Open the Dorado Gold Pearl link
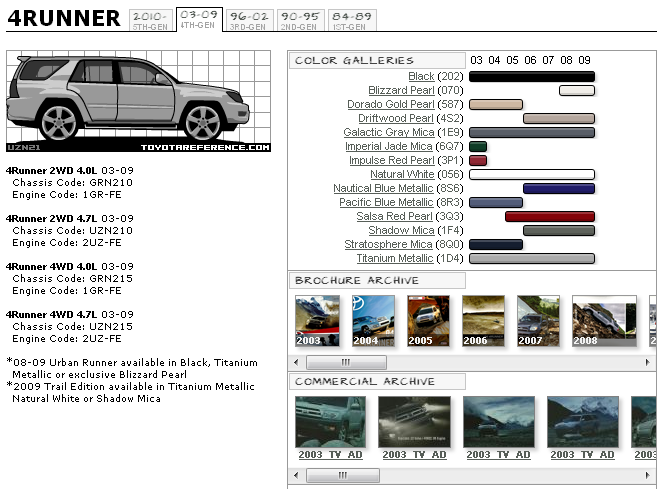The image size is (661, 489). click(x=390, y=104)
